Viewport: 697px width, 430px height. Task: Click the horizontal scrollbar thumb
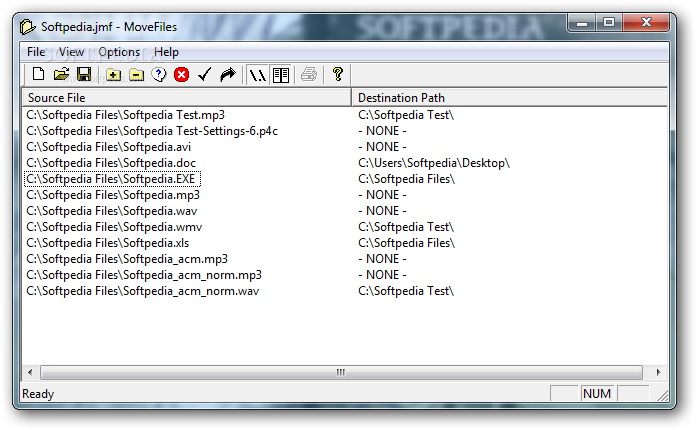point(341,372)
